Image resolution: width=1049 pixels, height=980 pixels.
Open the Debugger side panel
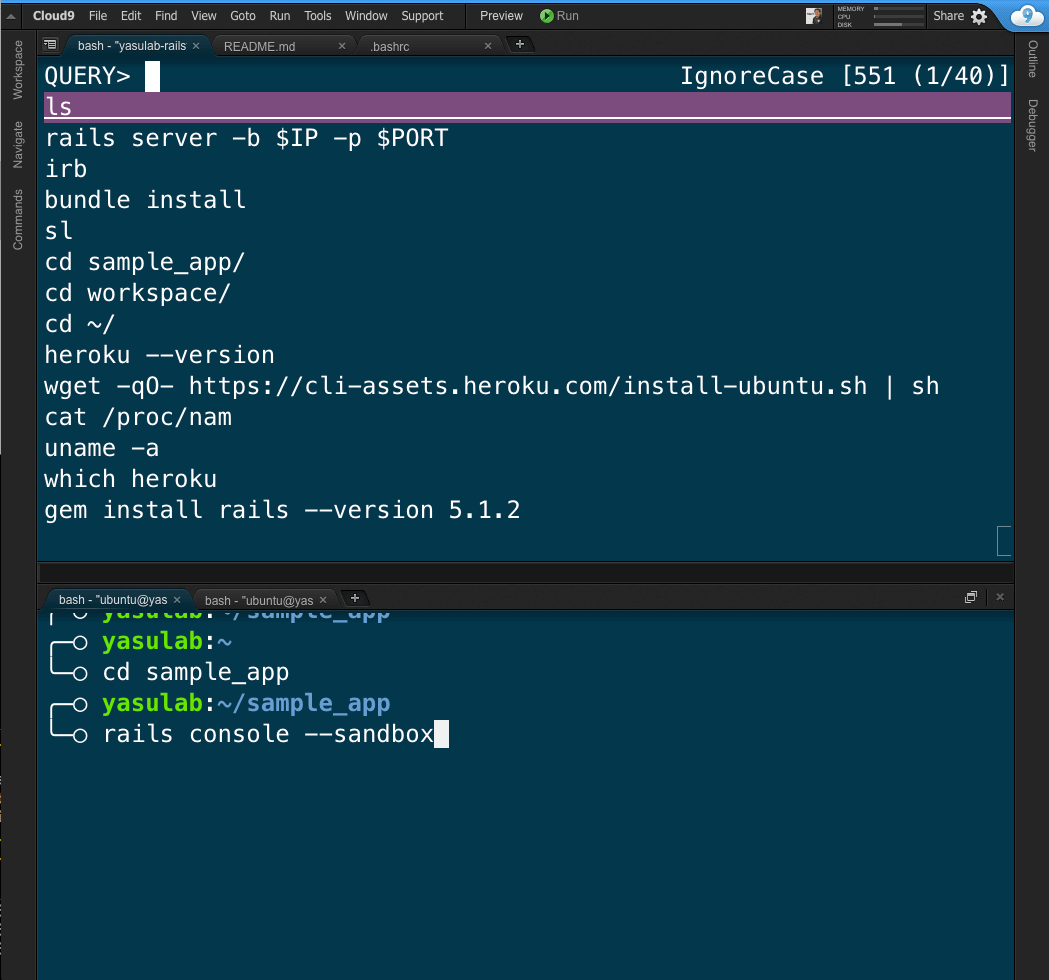click(x=1032, y=125)
